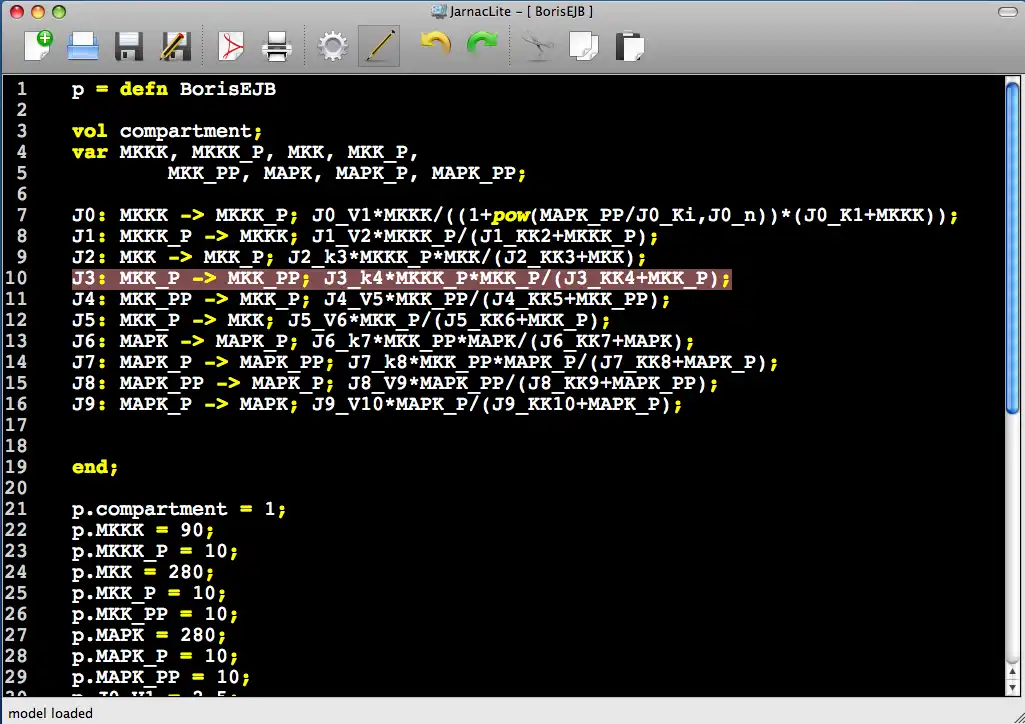Click line 5 starting with 'MKK_PP, MAPK'
This screenshot has height=724, width=1025.
coord(346,173)
